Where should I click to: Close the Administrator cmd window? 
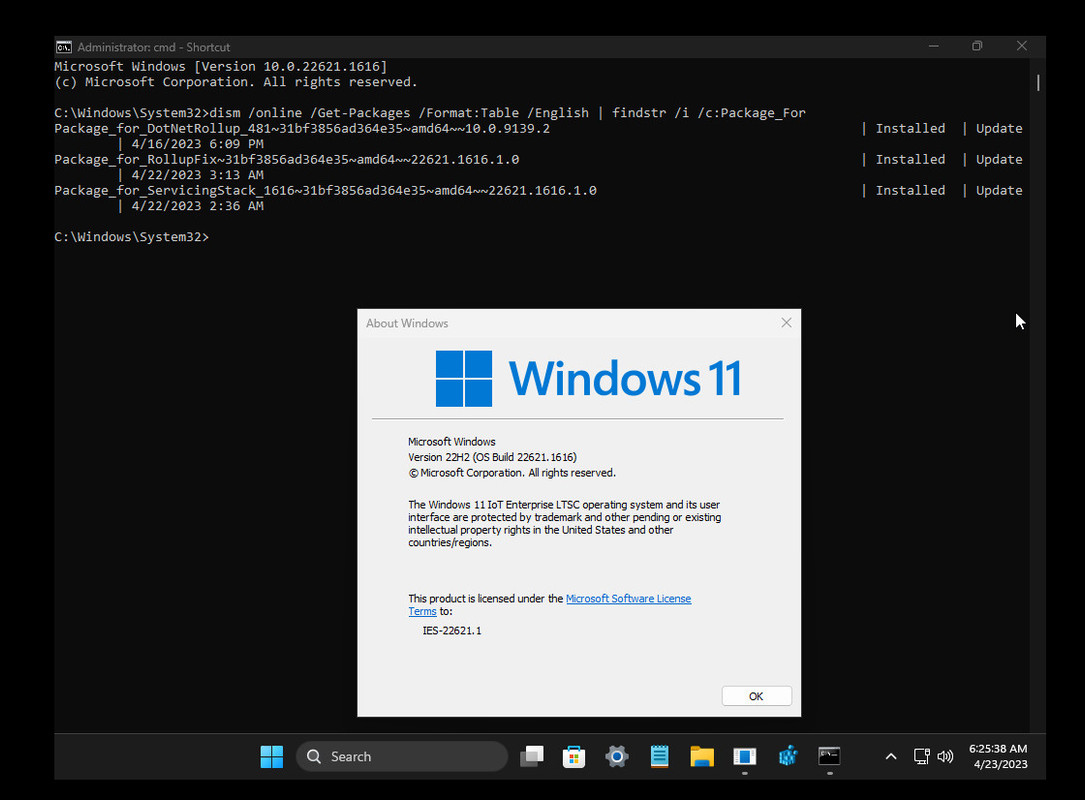click(x=1021, y=46)
